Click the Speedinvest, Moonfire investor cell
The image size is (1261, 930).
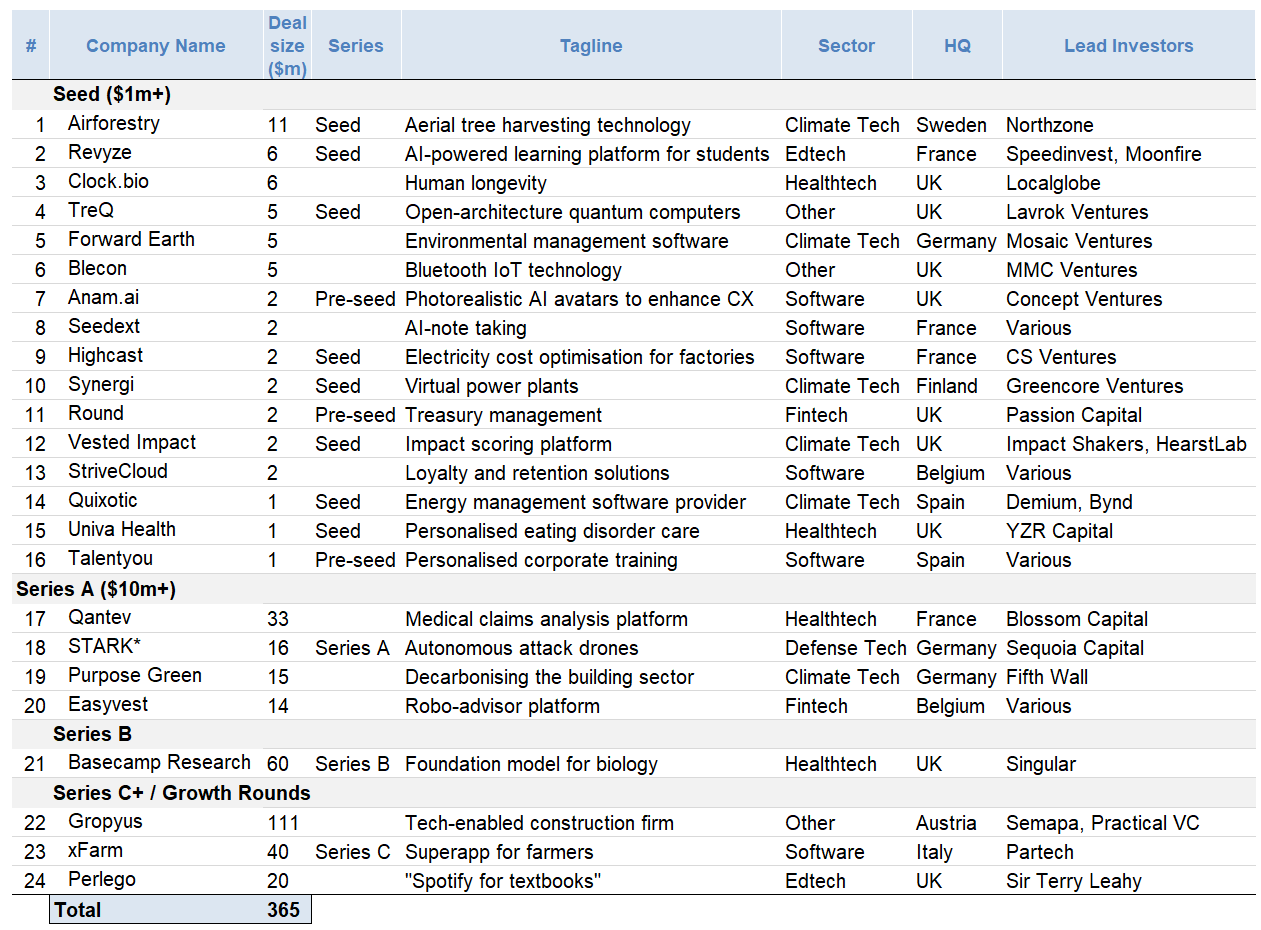click(x=1104, y=154)
